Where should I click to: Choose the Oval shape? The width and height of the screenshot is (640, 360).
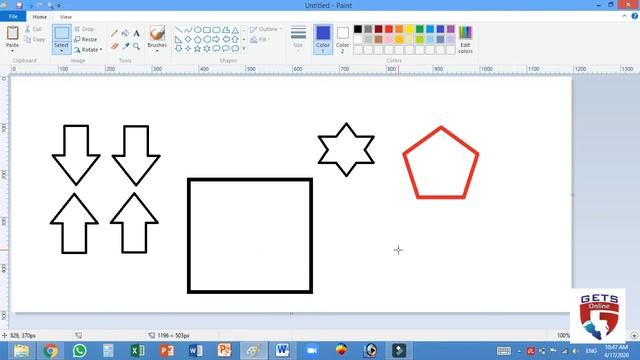[x=198, y=30]
